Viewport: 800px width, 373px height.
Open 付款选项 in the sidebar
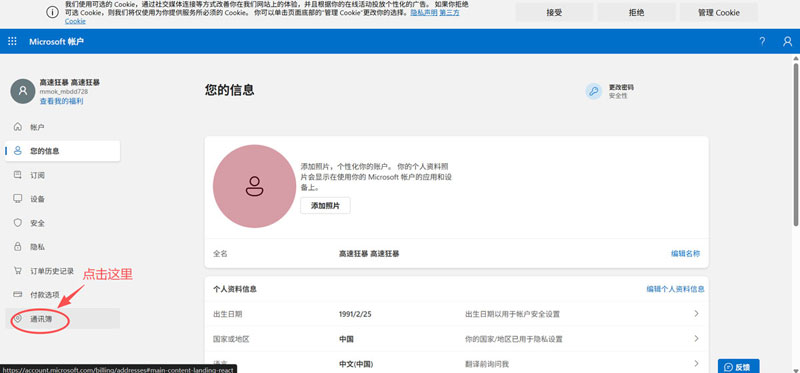(63, 294)
